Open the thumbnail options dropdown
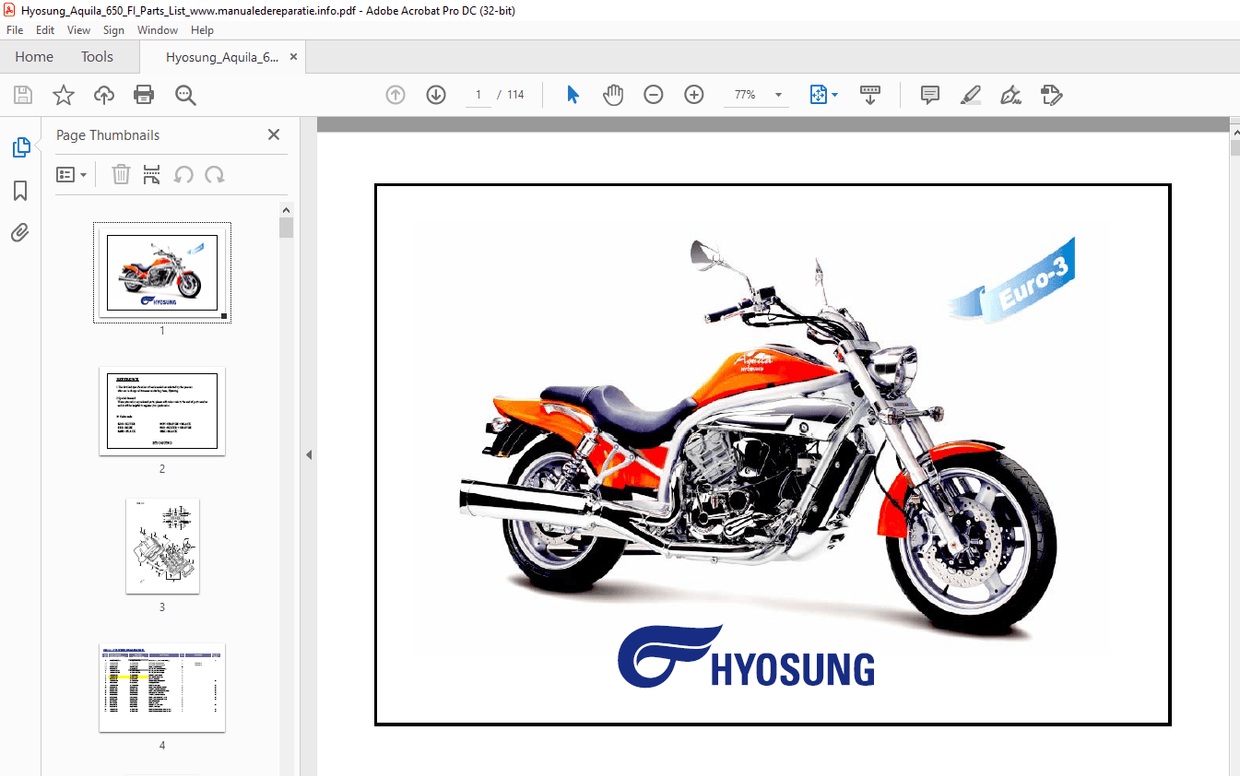 (70, 174)
